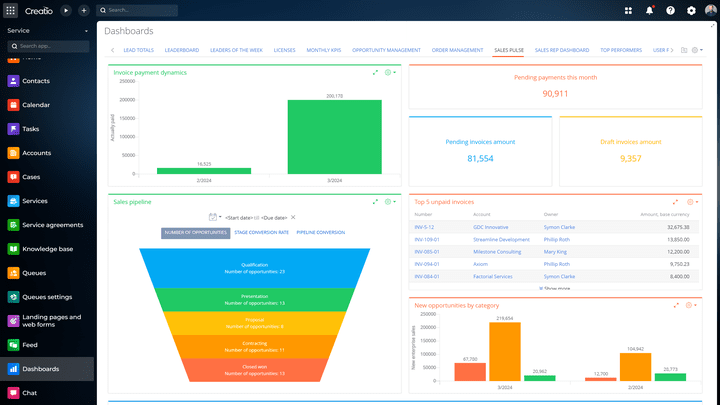Click the notifications bell icon
The height and width of the screenshot is (405, 720).
point(650,10)
